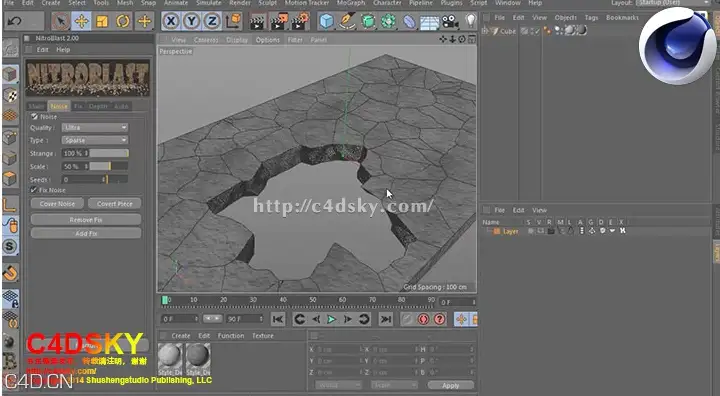Add a Light bulb object
Viewport: 720px width, 396px height.
click(470, 21)
